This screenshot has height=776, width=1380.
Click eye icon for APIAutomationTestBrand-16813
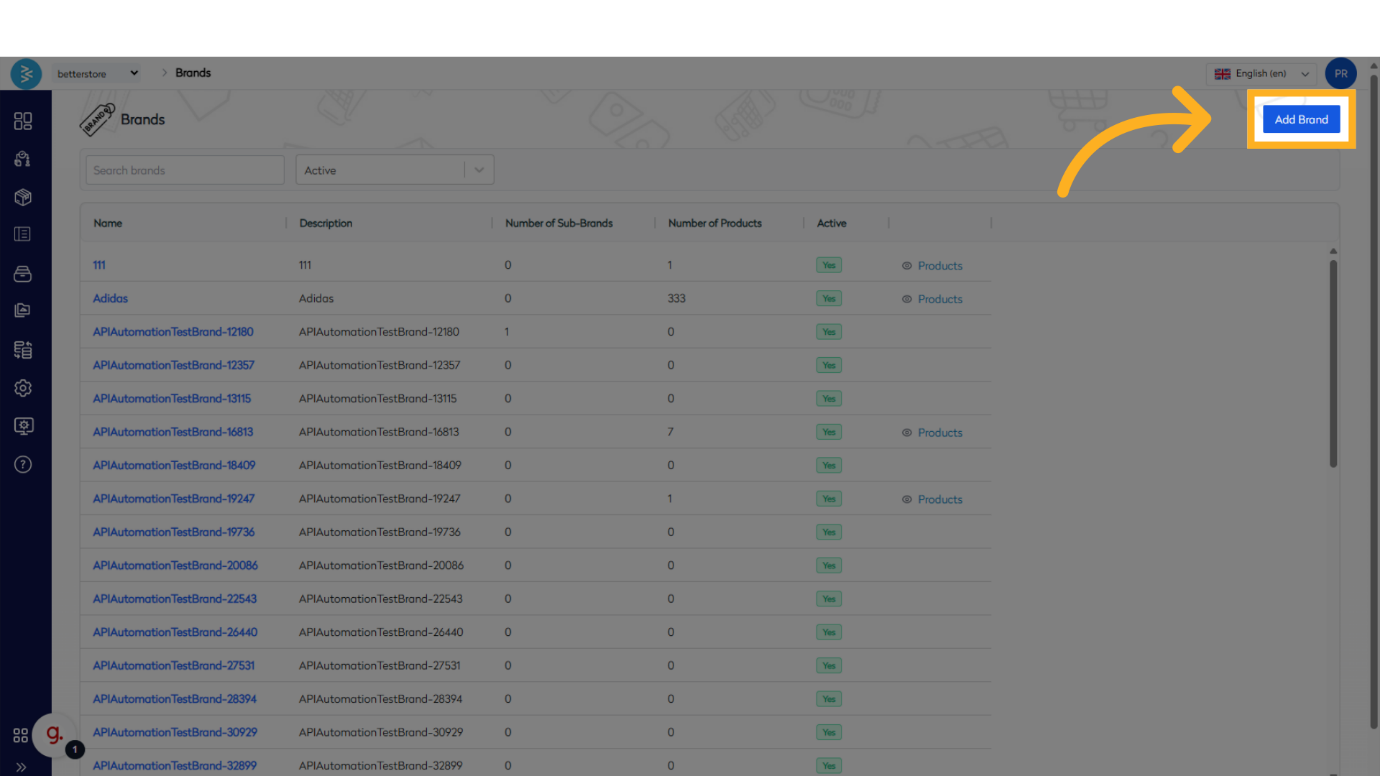[907, 433]
